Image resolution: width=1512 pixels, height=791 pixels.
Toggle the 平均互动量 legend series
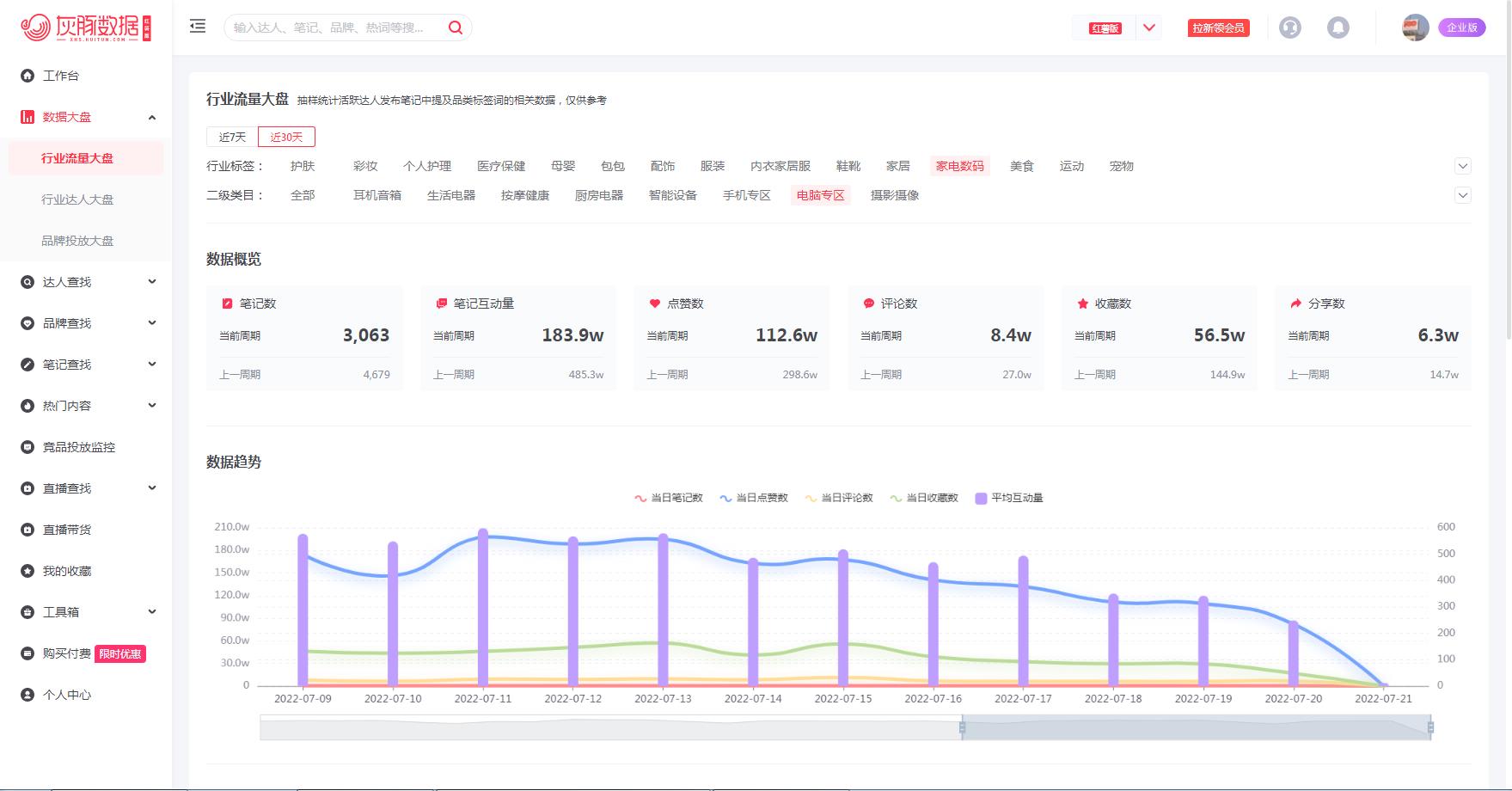[1009, 498]
